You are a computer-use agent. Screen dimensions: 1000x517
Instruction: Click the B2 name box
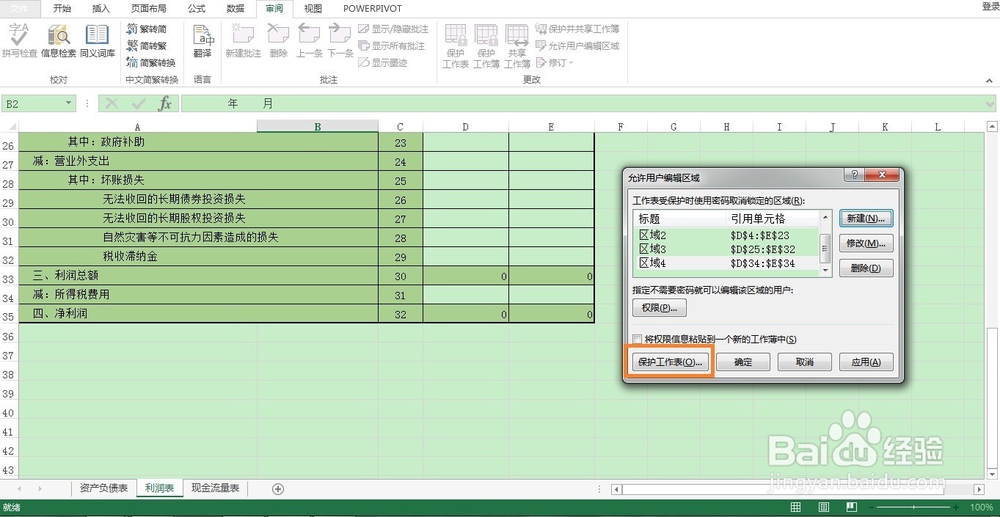[32, 103]
